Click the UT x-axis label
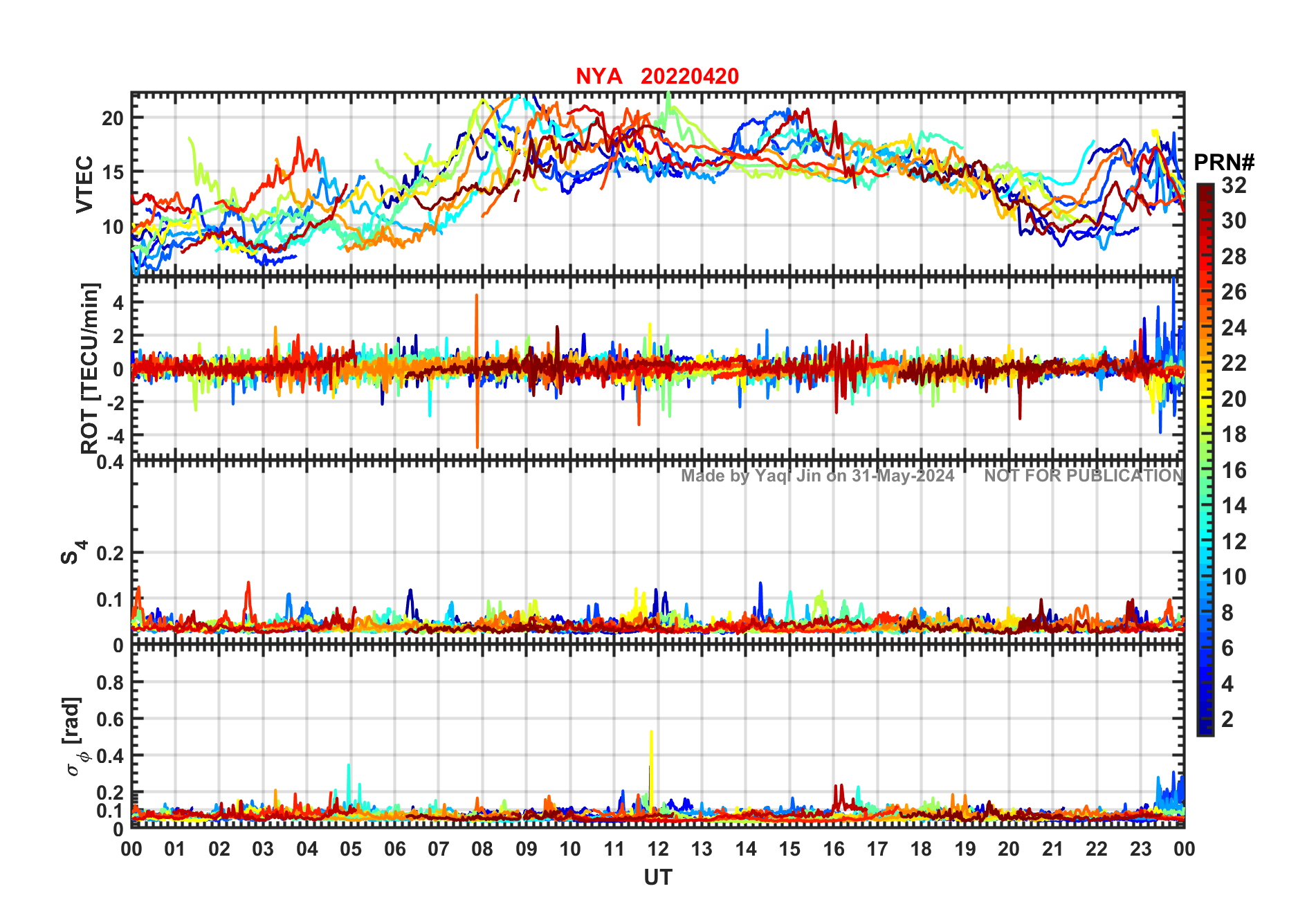The height and width of the screenshot is (920, 1316). point(658,878)
